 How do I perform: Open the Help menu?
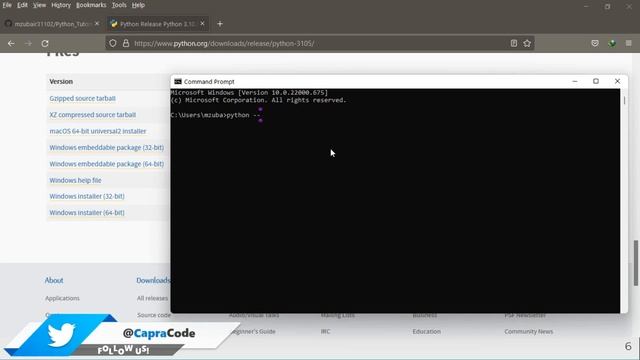tap(138, 5)
